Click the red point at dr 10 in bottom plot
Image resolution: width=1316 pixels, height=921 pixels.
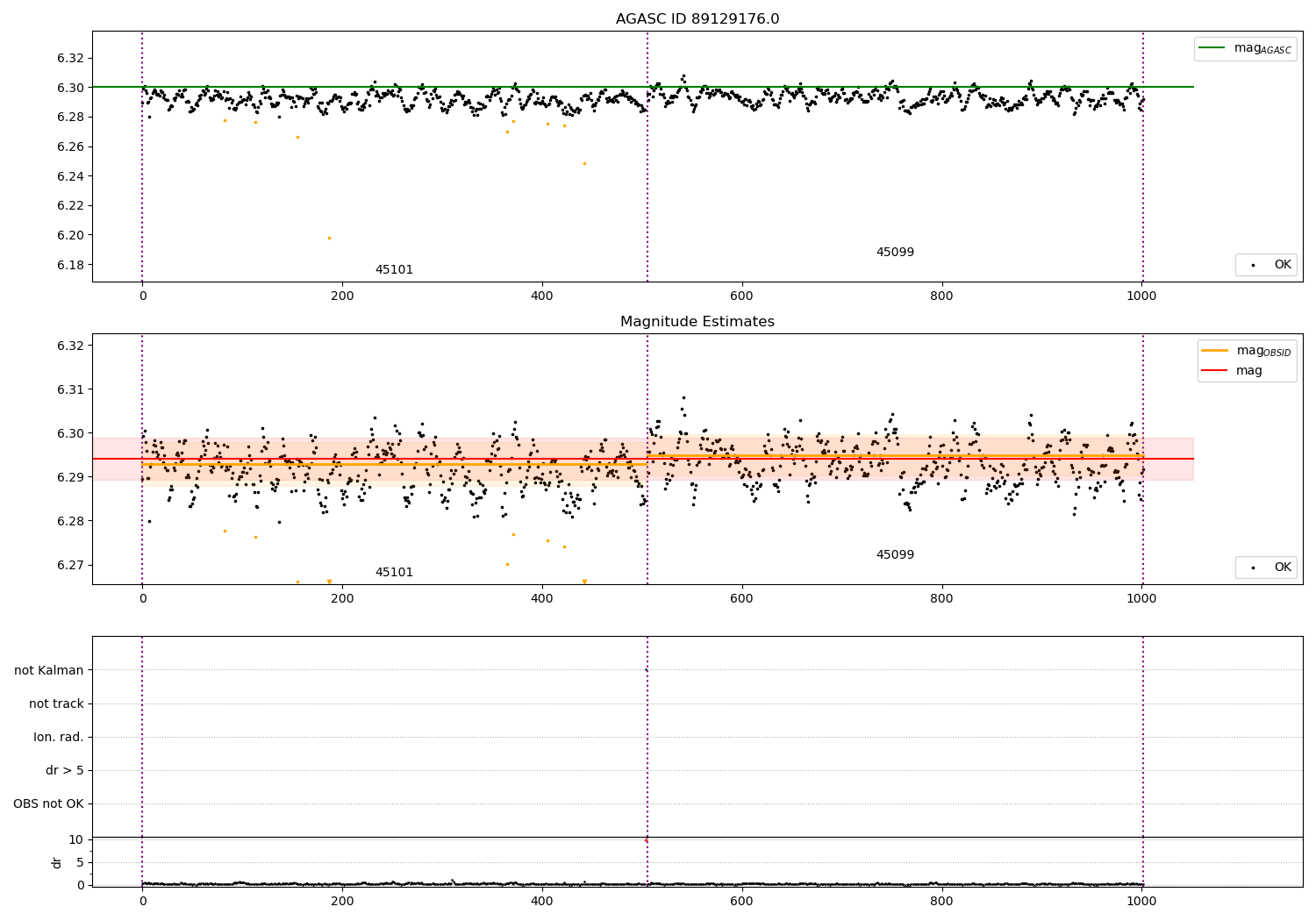click(647, 840)
